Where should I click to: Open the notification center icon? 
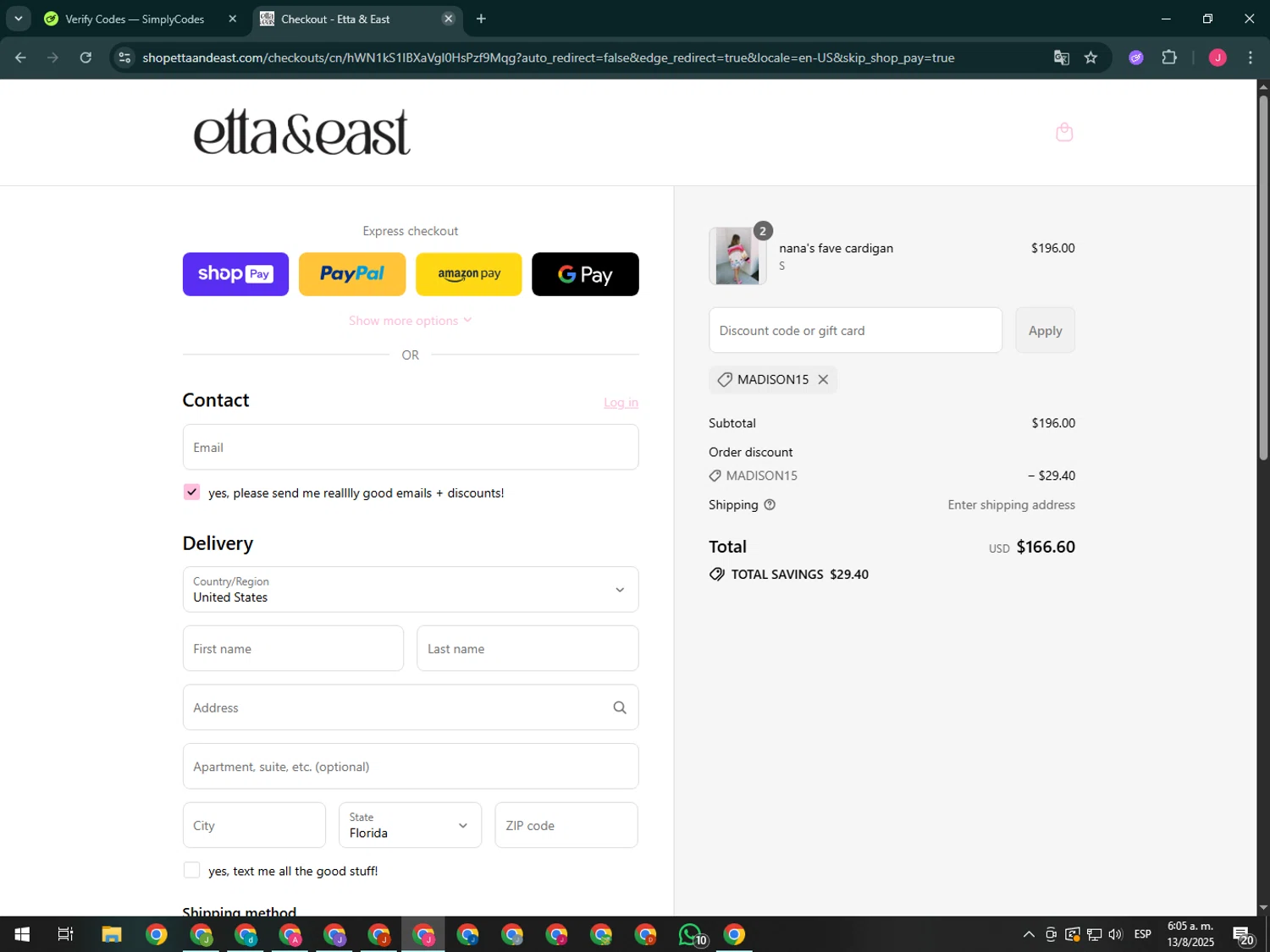tap(1243, 934)
